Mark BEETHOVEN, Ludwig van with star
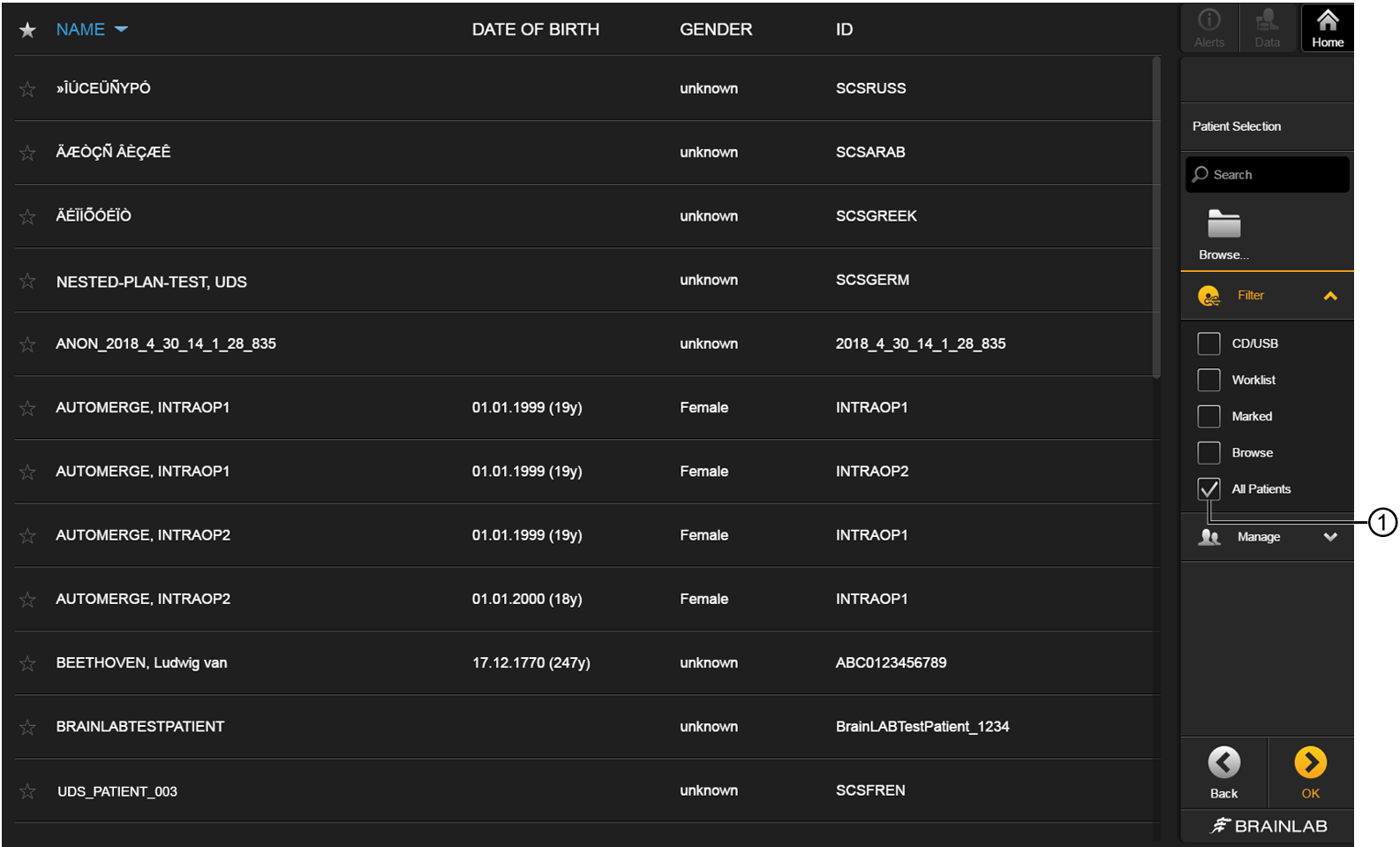This screenshot has width=1400, height=847. coord(27,663)
